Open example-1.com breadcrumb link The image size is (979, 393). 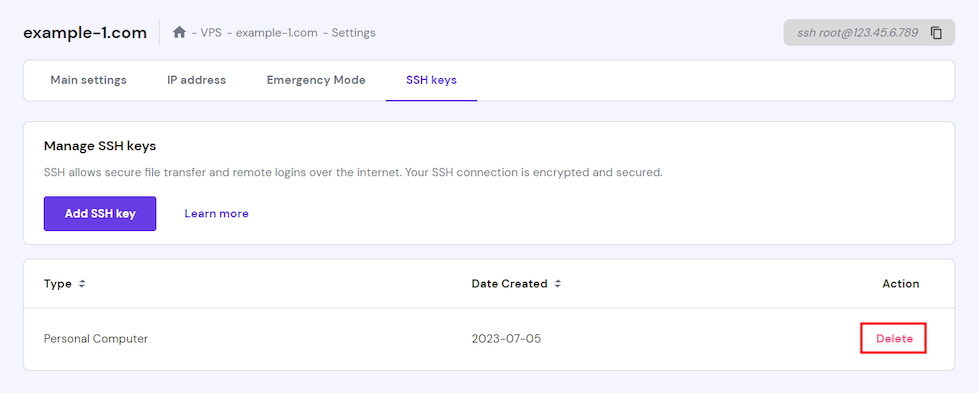[277, 32]
